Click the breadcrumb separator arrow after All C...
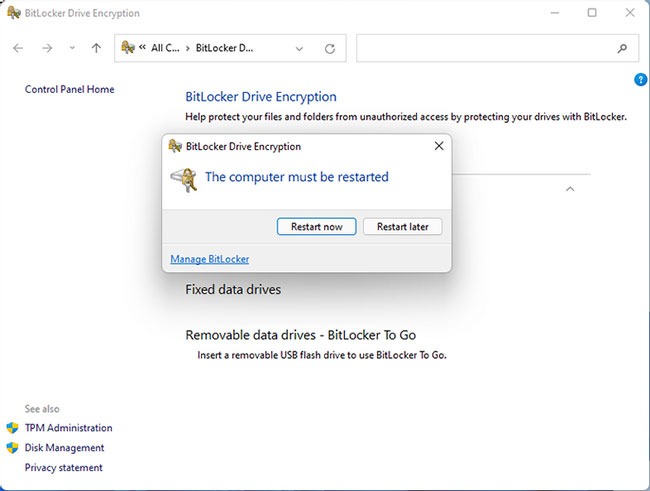This screenshot has height=491, width=650. [188, 49]
